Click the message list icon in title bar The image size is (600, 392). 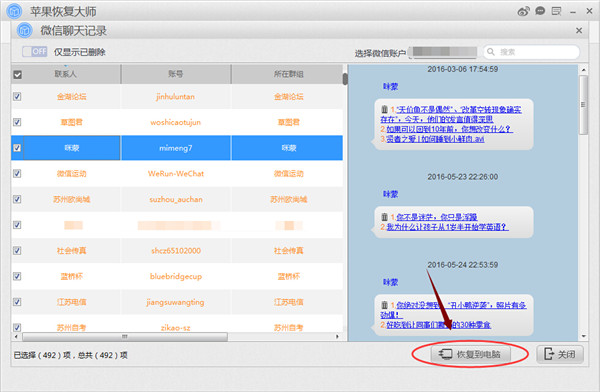[x=556, y=11]
